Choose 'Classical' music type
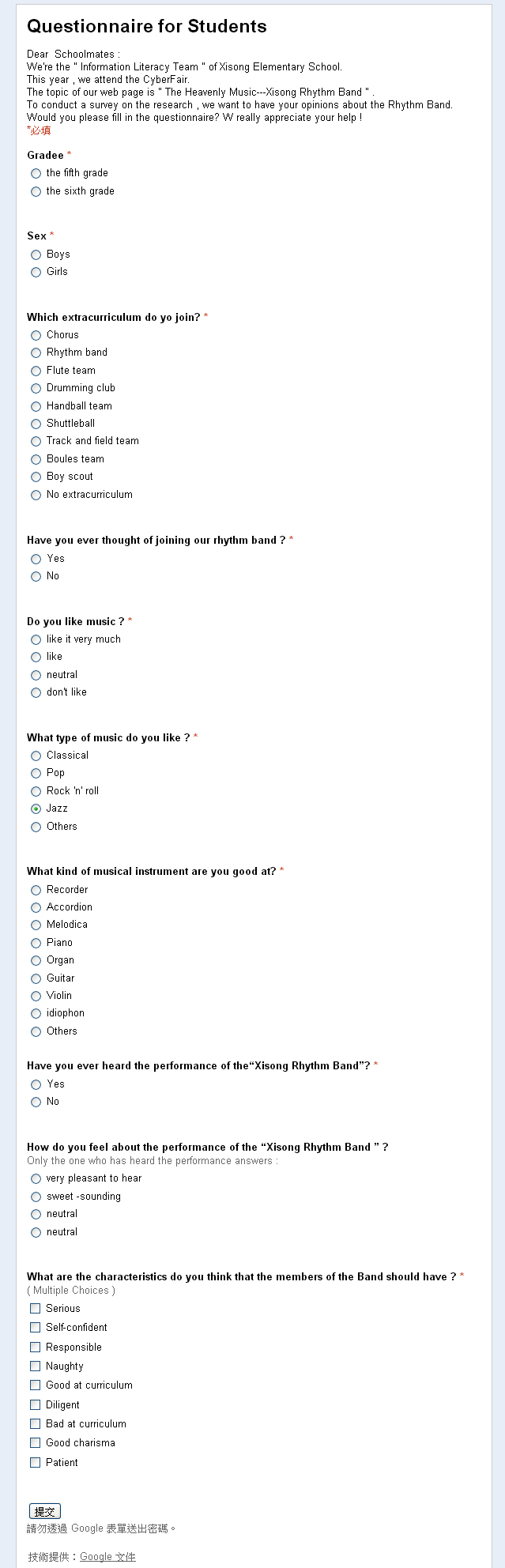505x1568 pixels. [36, 756]
